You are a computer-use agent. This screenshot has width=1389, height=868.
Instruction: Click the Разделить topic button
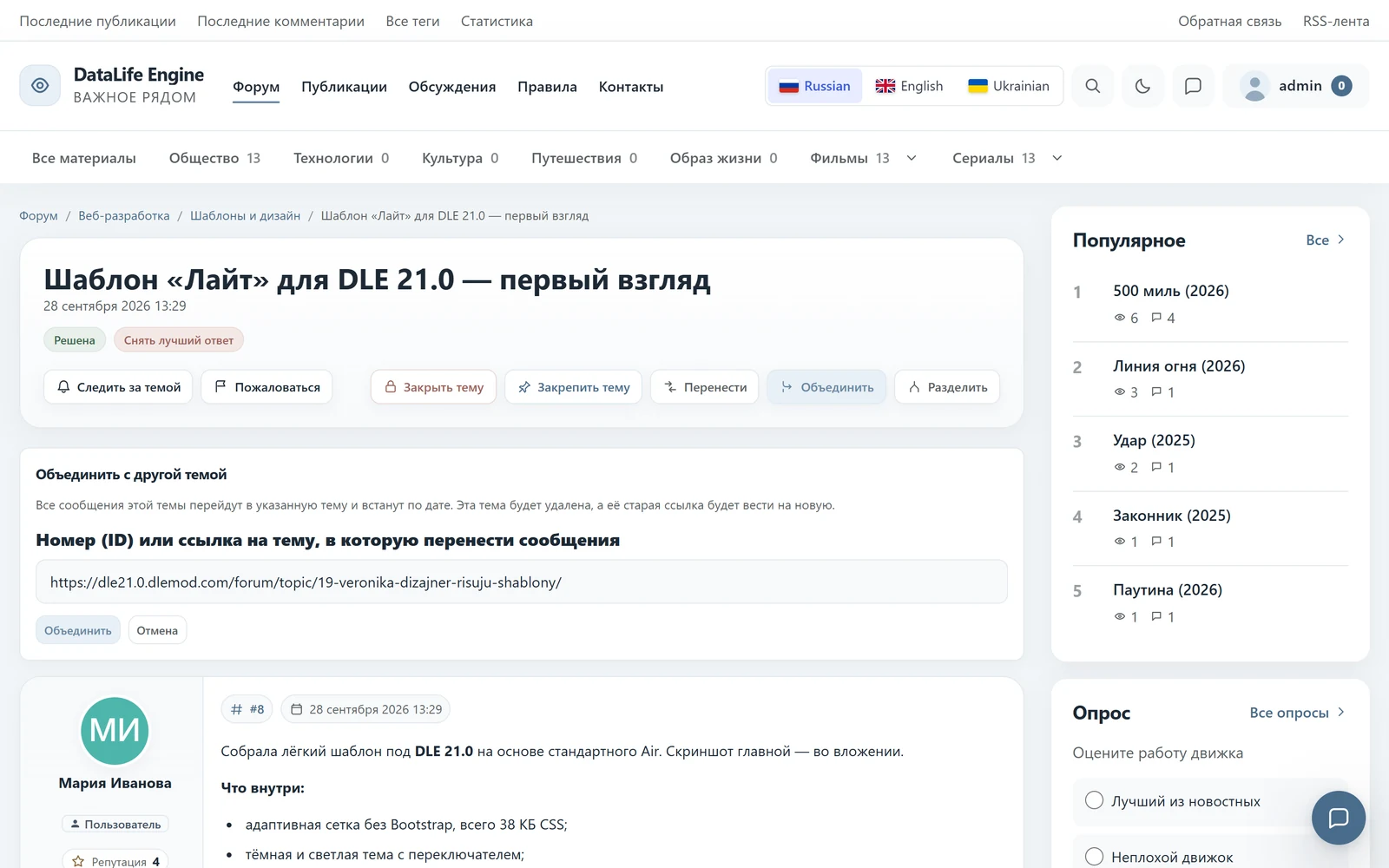[947, 387]
